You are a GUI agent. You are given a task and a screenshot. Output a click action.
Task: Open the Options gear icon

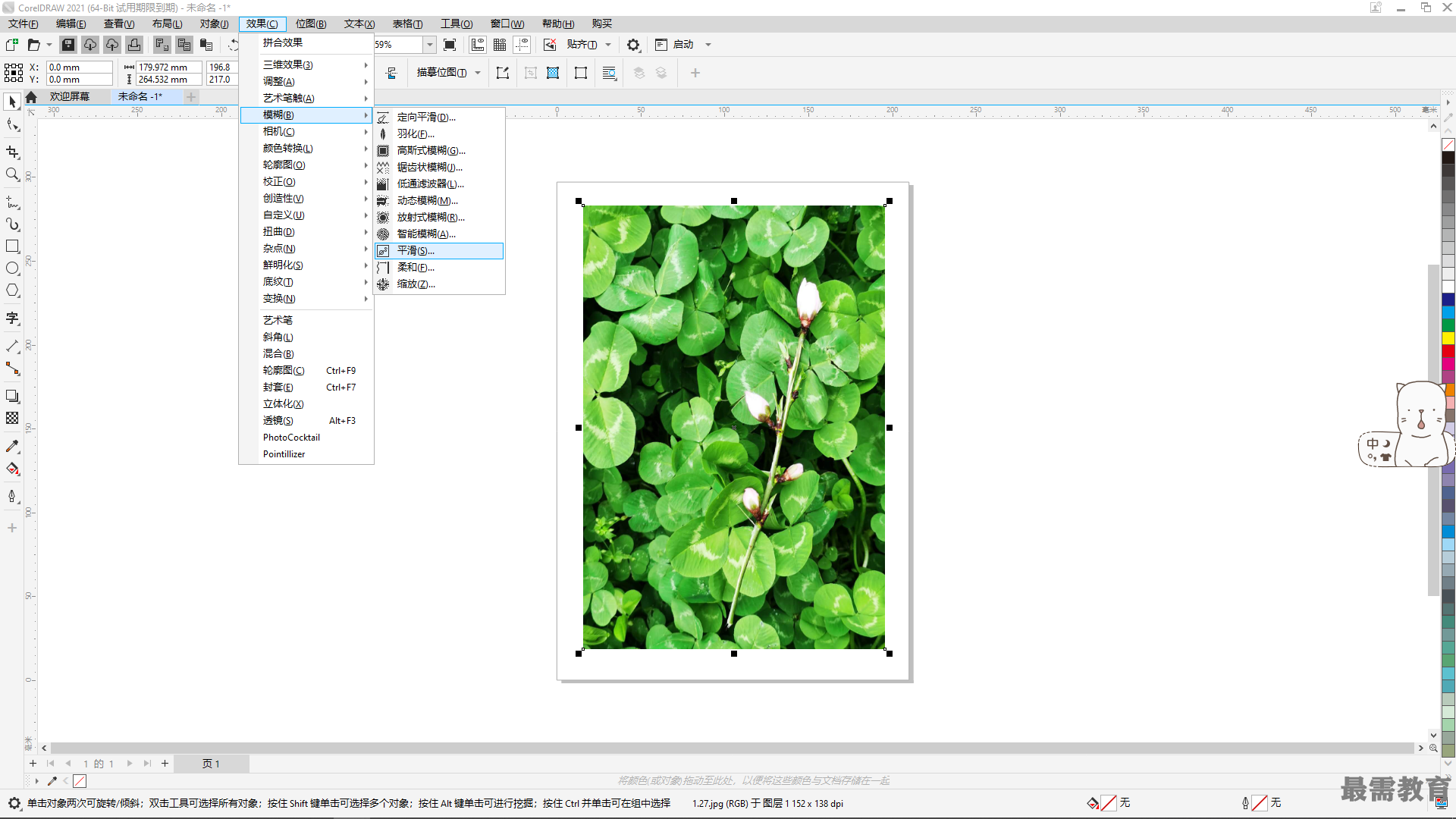(633, 45)
